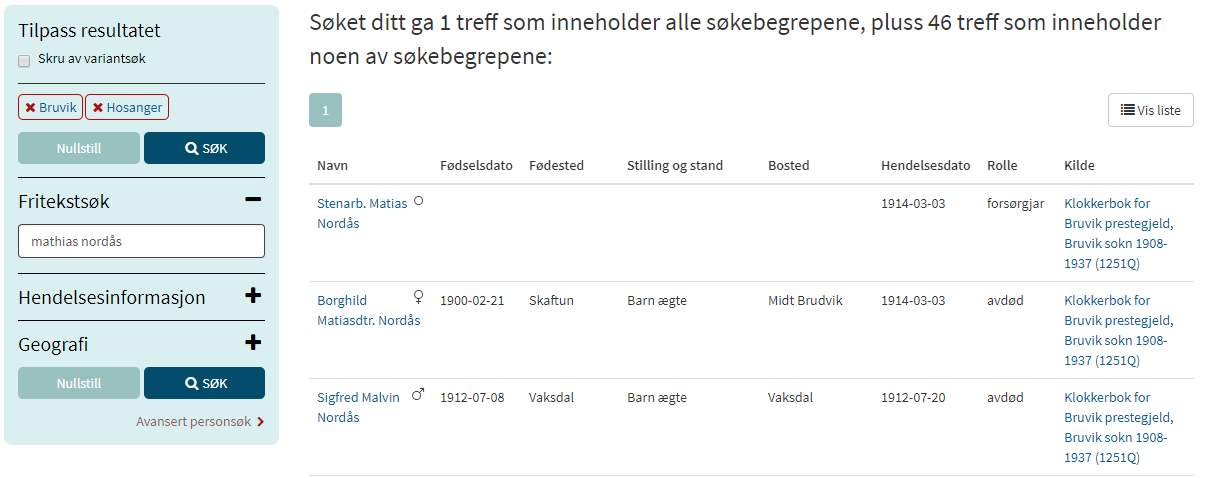The image size is (1205, 478).
Task: Click the lower SØK search button
Action: coord(204,383)
